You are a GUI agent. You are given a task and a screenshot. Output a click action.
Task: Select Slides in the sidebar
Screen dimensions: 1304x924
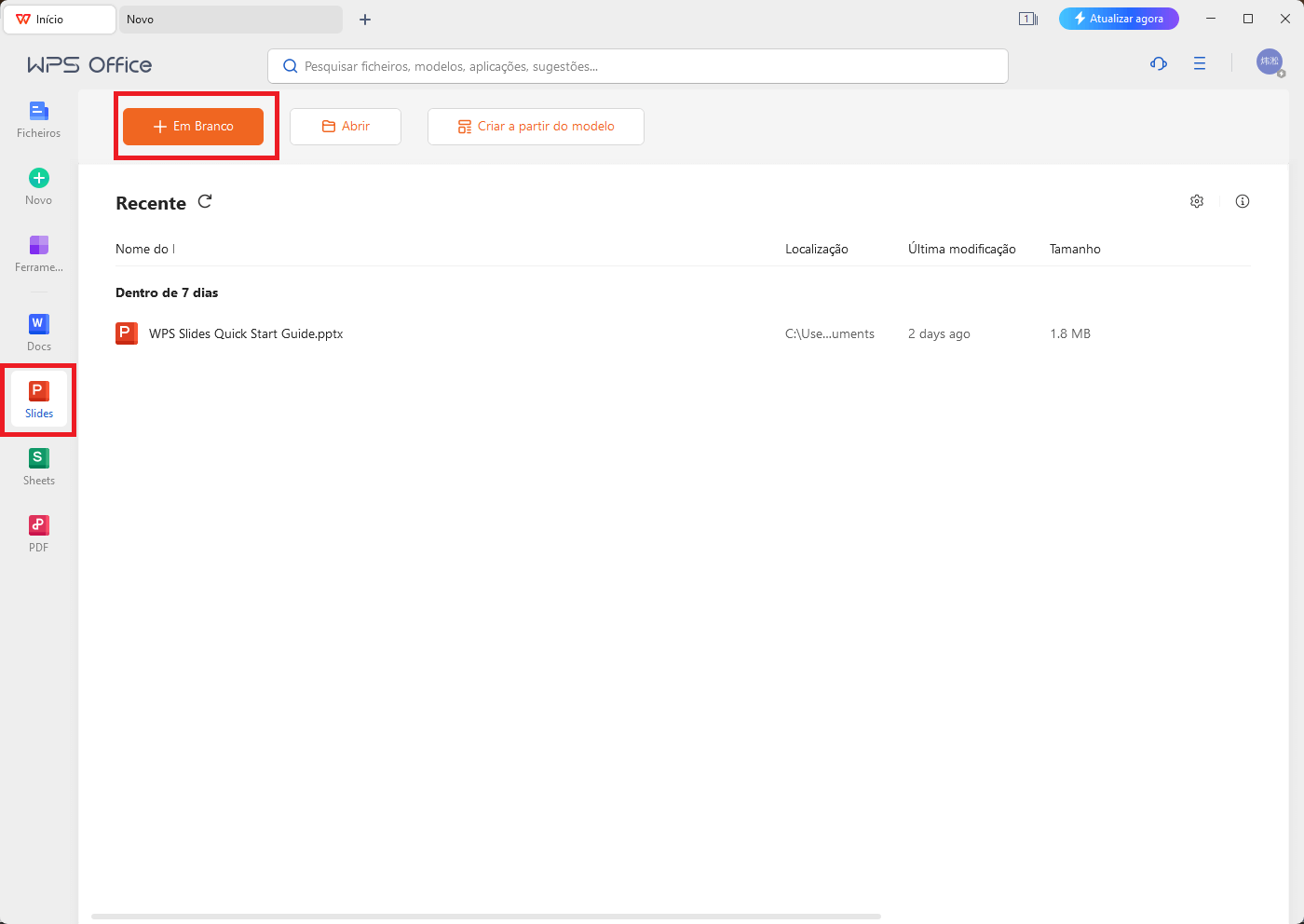click(x=39, y=400)
